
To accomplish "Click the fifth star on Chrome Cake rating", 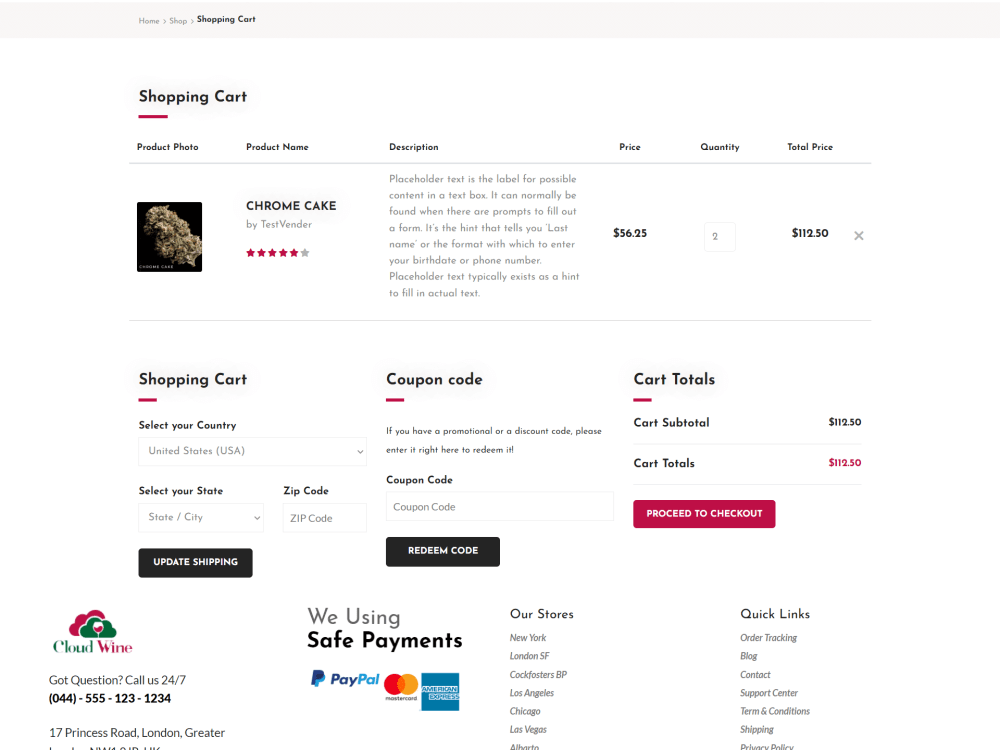I will click(295, 252).
